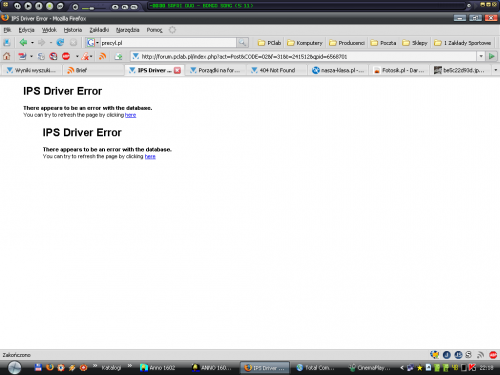Expand hidden system tray icons arrow
Screen dimensions: 500x375
coord(402,368)
